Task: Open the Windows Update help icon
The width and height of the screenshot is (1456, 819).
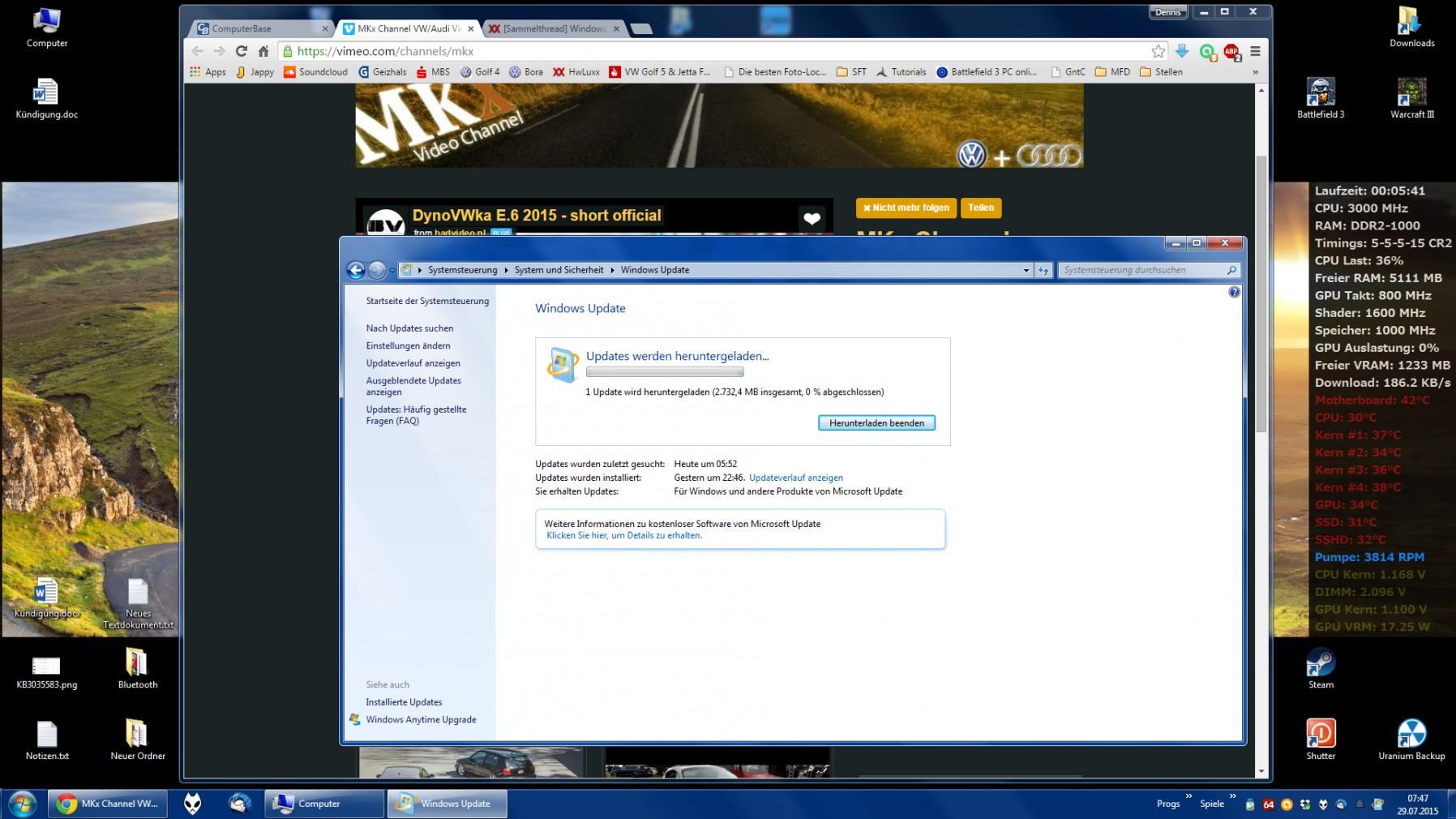Action: pyautogui.click(x=1234, y=292)
